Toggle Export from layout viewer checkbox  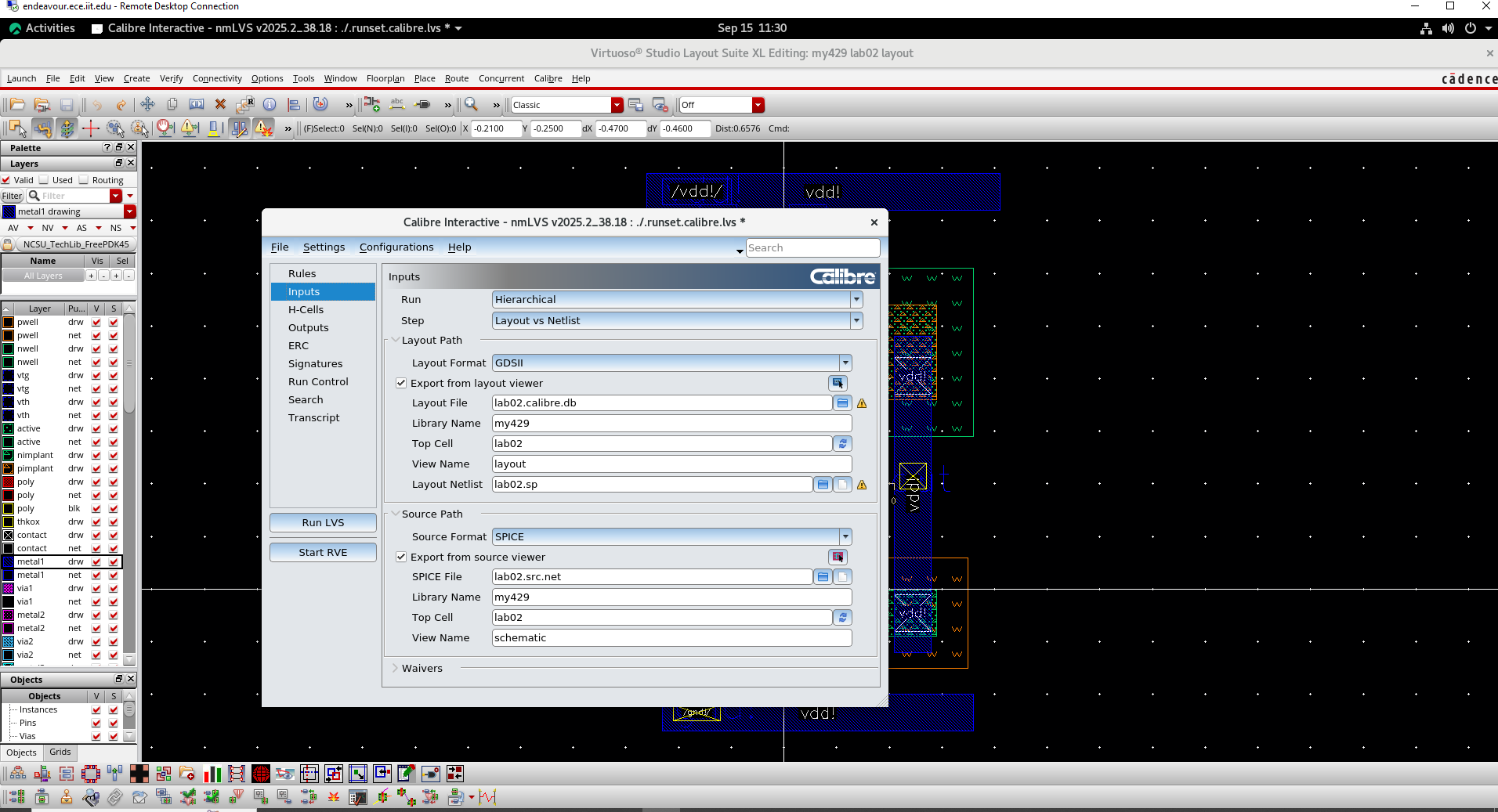(401, 383)
